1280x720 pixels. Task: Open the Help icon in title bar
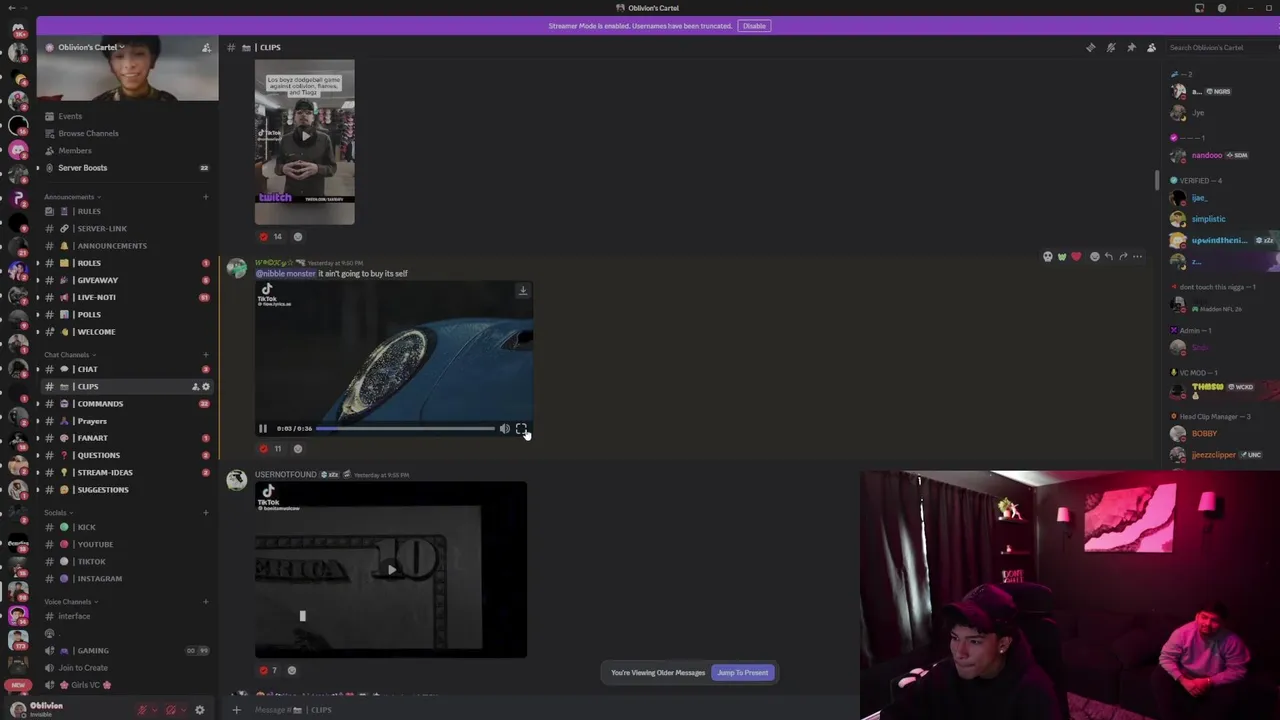point(1221,8)
